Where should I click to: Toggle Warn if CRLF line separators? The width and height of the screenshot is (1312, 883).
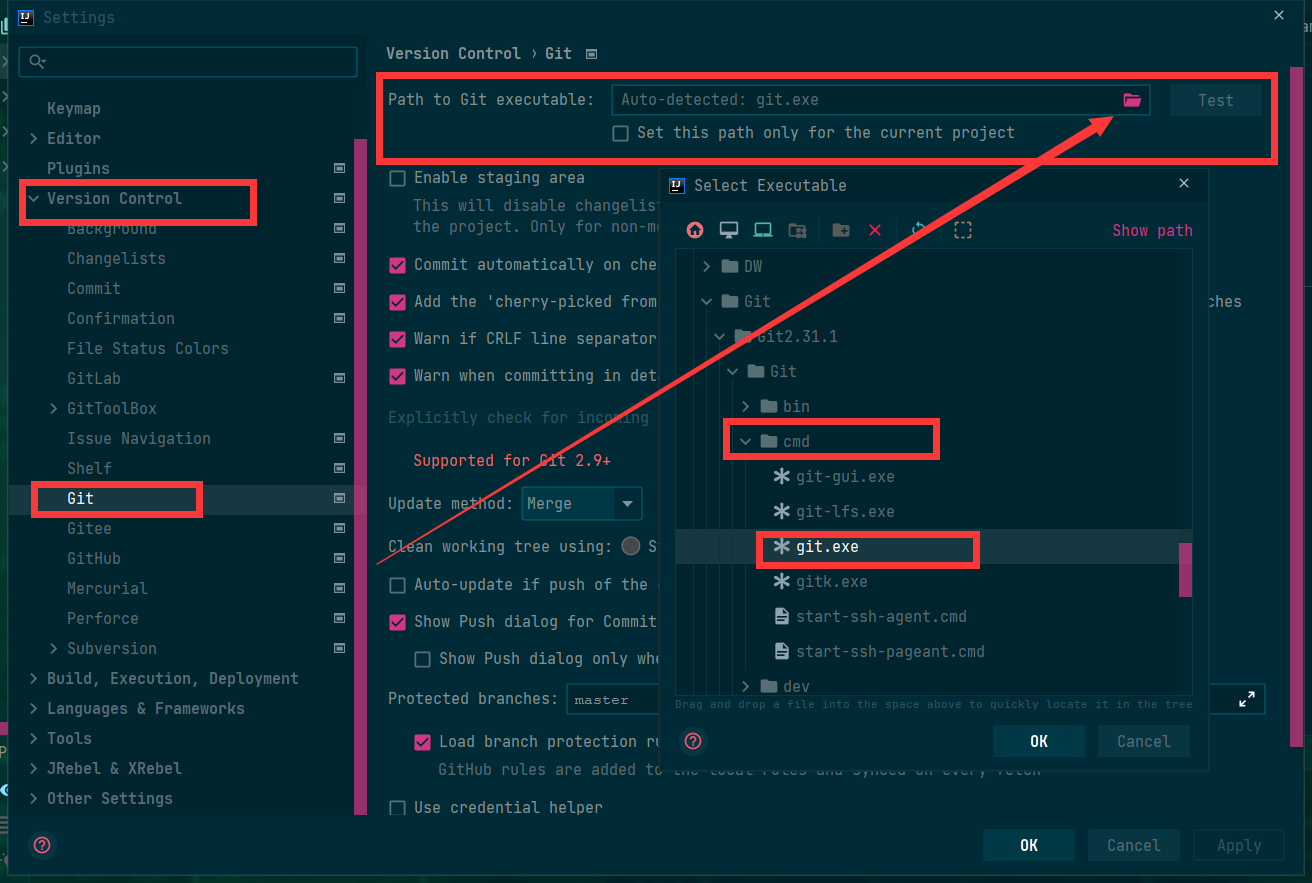point(397,339)
